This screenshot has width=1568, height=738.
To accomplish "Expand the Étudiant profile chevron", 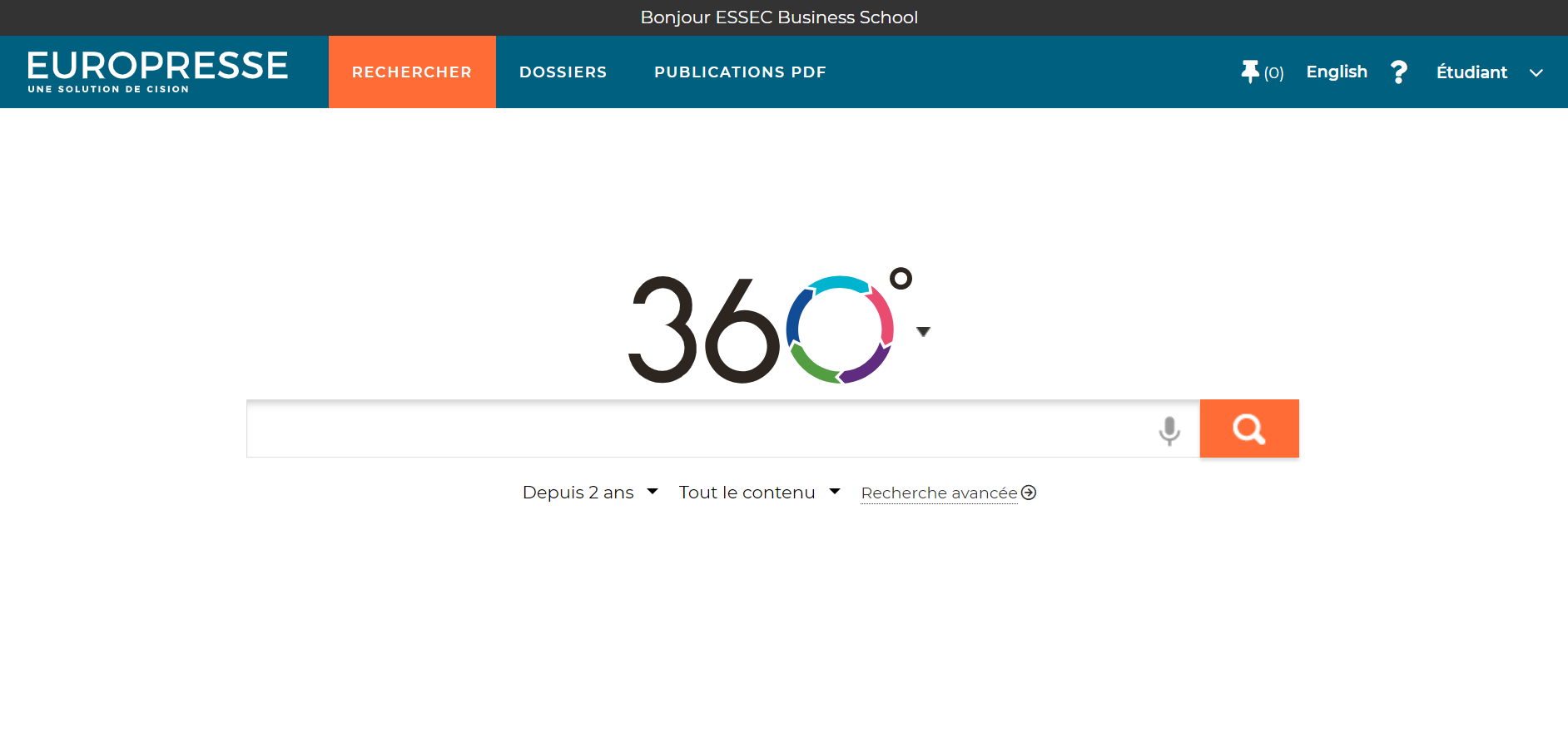I will tap(1536, 72).
